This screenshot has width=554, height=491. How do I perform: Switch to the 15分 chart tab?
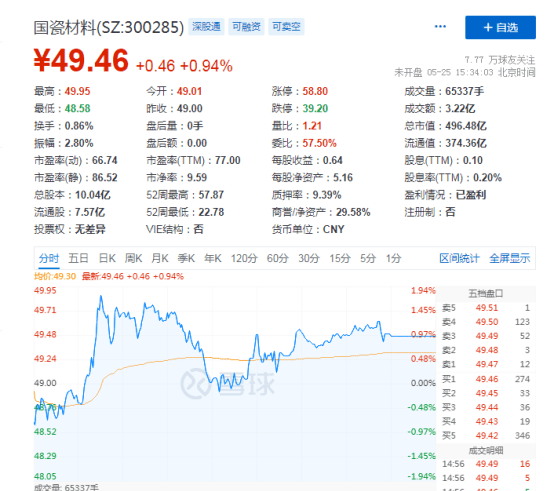[x=340, y=258]
